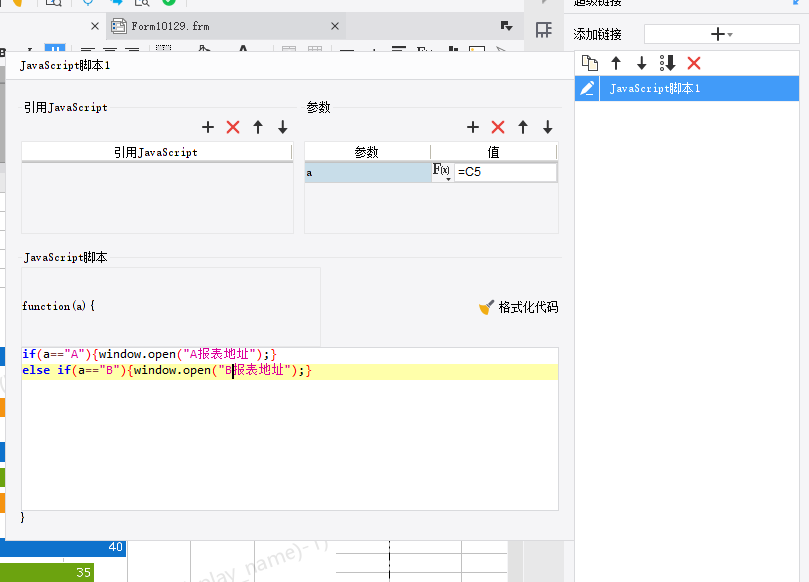Open the add link plus dropdown

click(720, 34)
